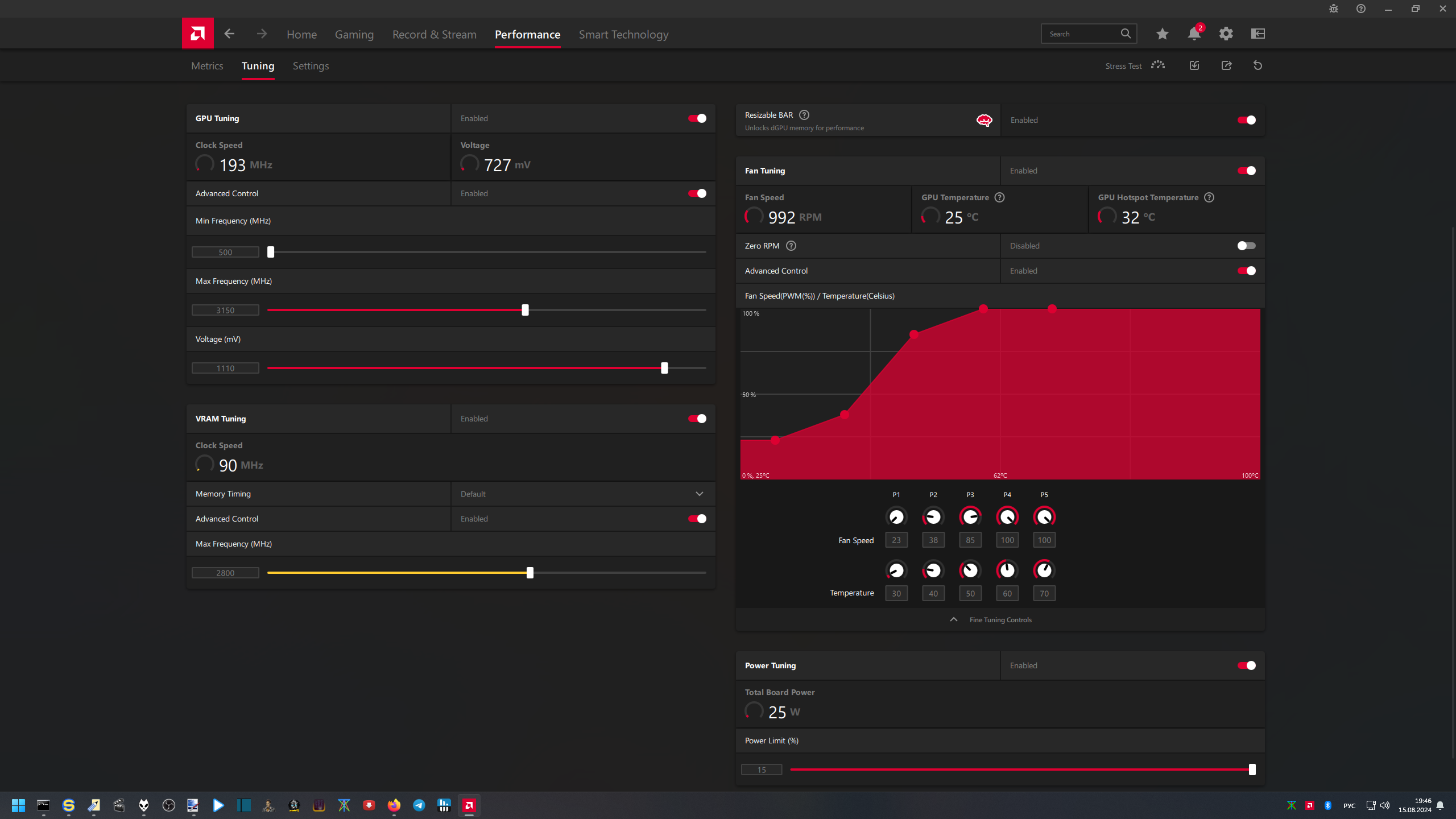This screenshot has height=819, width=1456.
Task: Run the Stress Test gauge icon
Action: (1157, 65)
